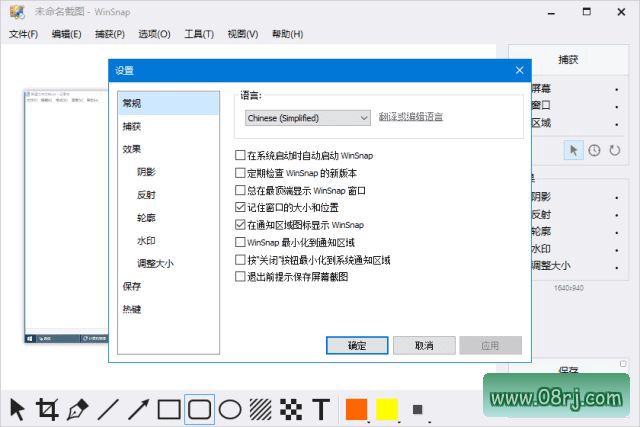Select the arrow pointer tool in bottom toolbar
Viewport: 640px width, 427px height.
17,409
